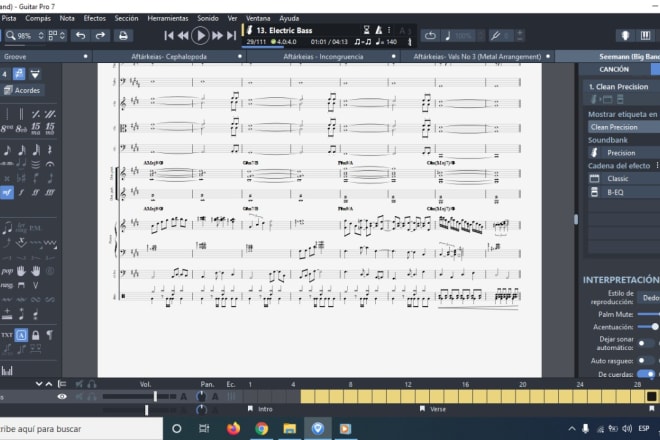Toggle the Auto rasgueo switch
Viewport: 660px width, 440px height.
point(644,360)
